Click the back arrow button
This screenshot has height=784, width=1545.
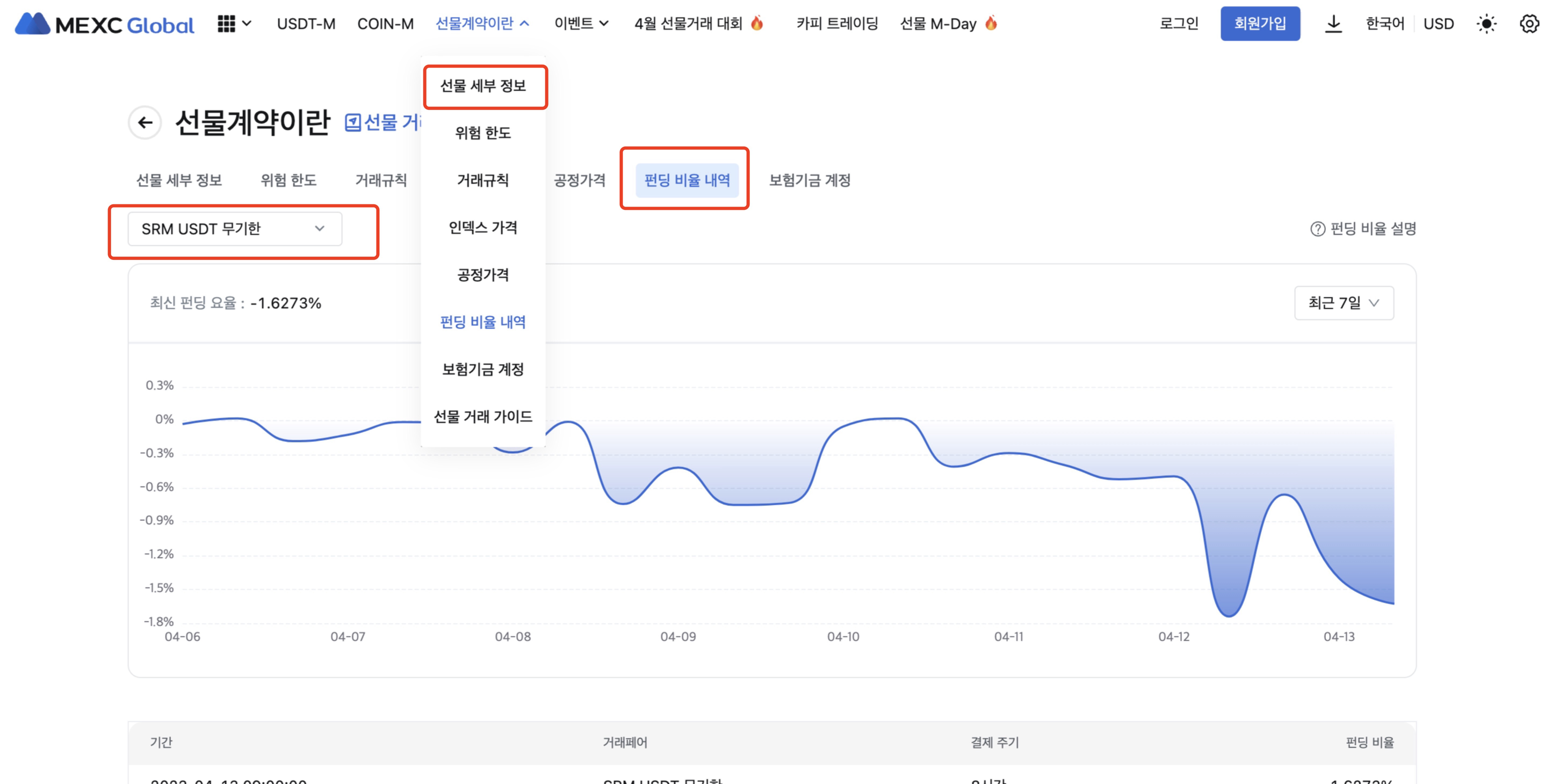[x=145, y=123]
